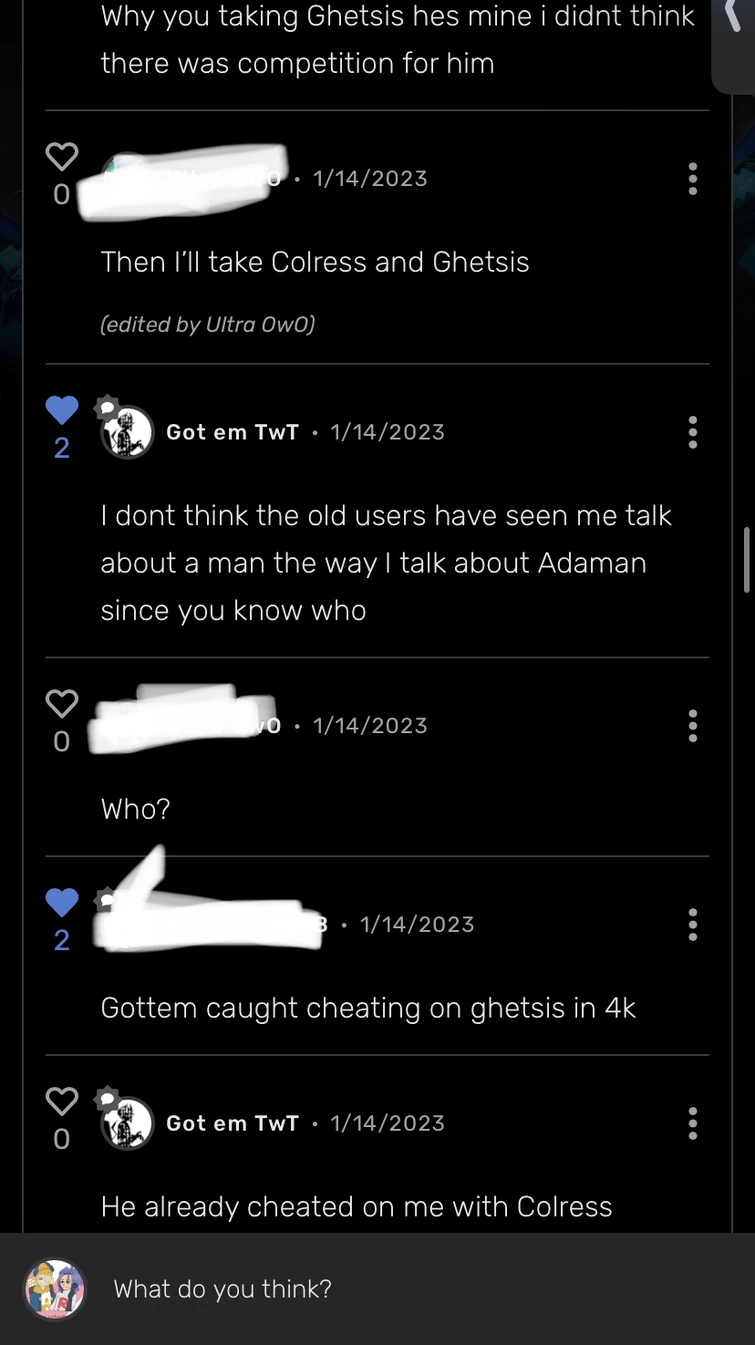The height and width of the screenshot is (1345, 755).
Task: Open more options for the last Got em TwT comment
Action: click(x=692, y=1123)
